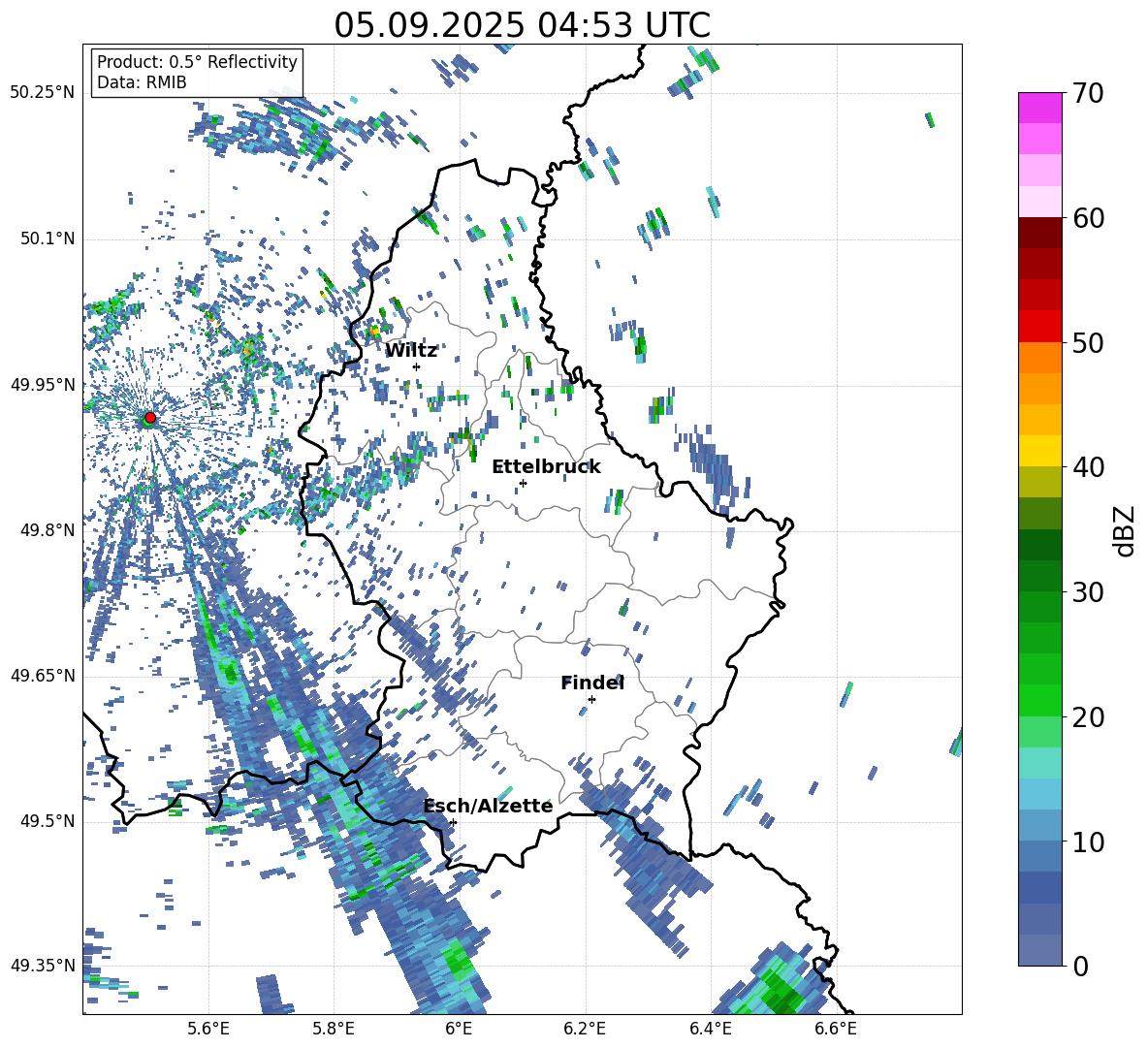Click the Findel city label

pyautogui.click(x=592, y=683)
